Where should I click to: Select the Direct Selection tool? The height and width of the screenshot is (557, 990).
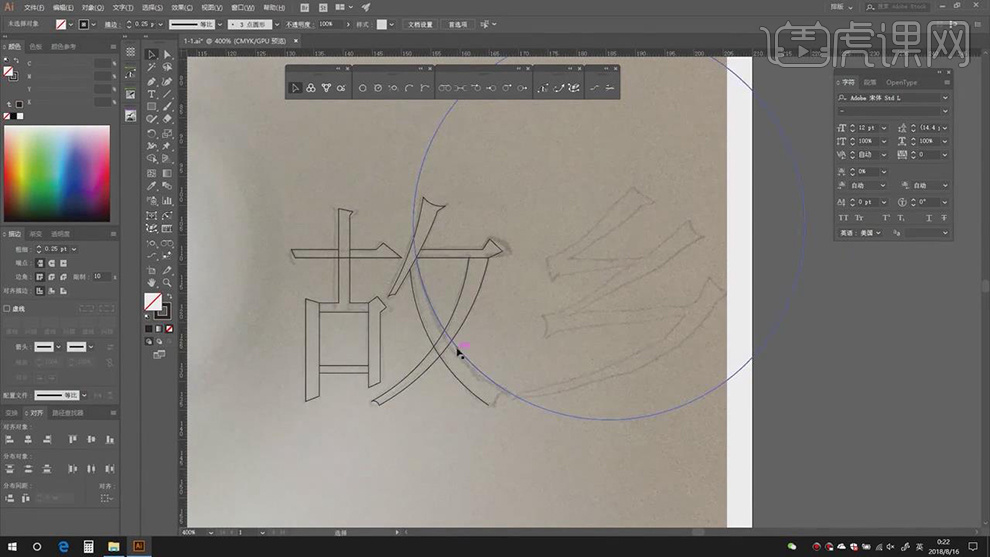tap(167, 55)
